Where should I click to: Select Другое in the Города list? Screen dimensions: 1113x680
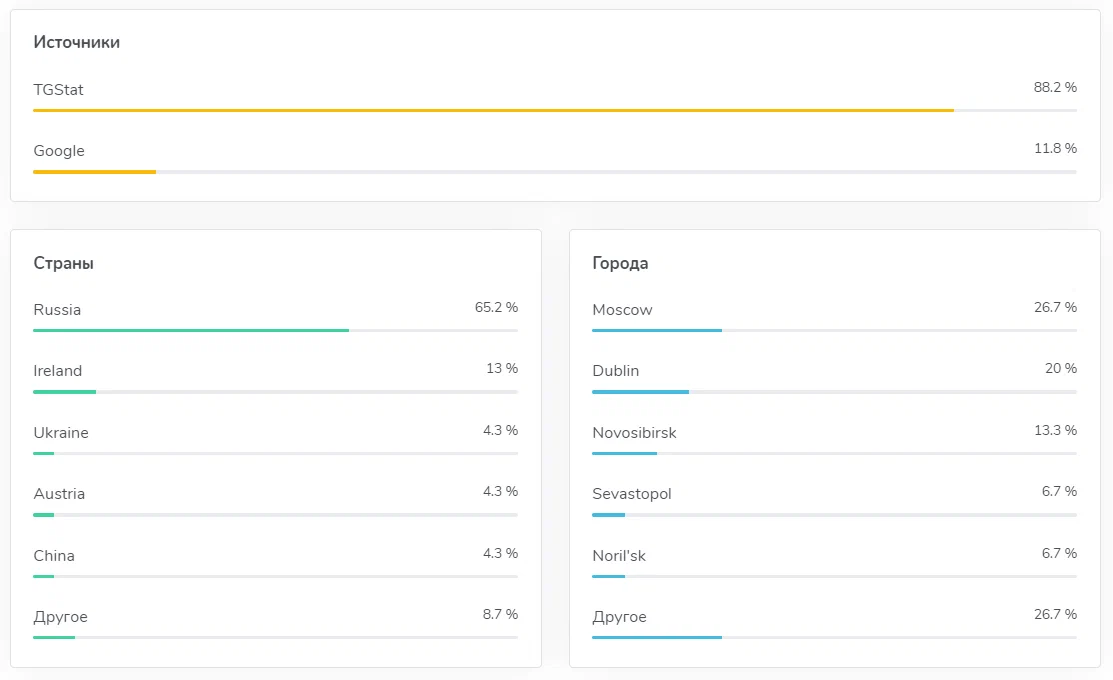point(620,617)
